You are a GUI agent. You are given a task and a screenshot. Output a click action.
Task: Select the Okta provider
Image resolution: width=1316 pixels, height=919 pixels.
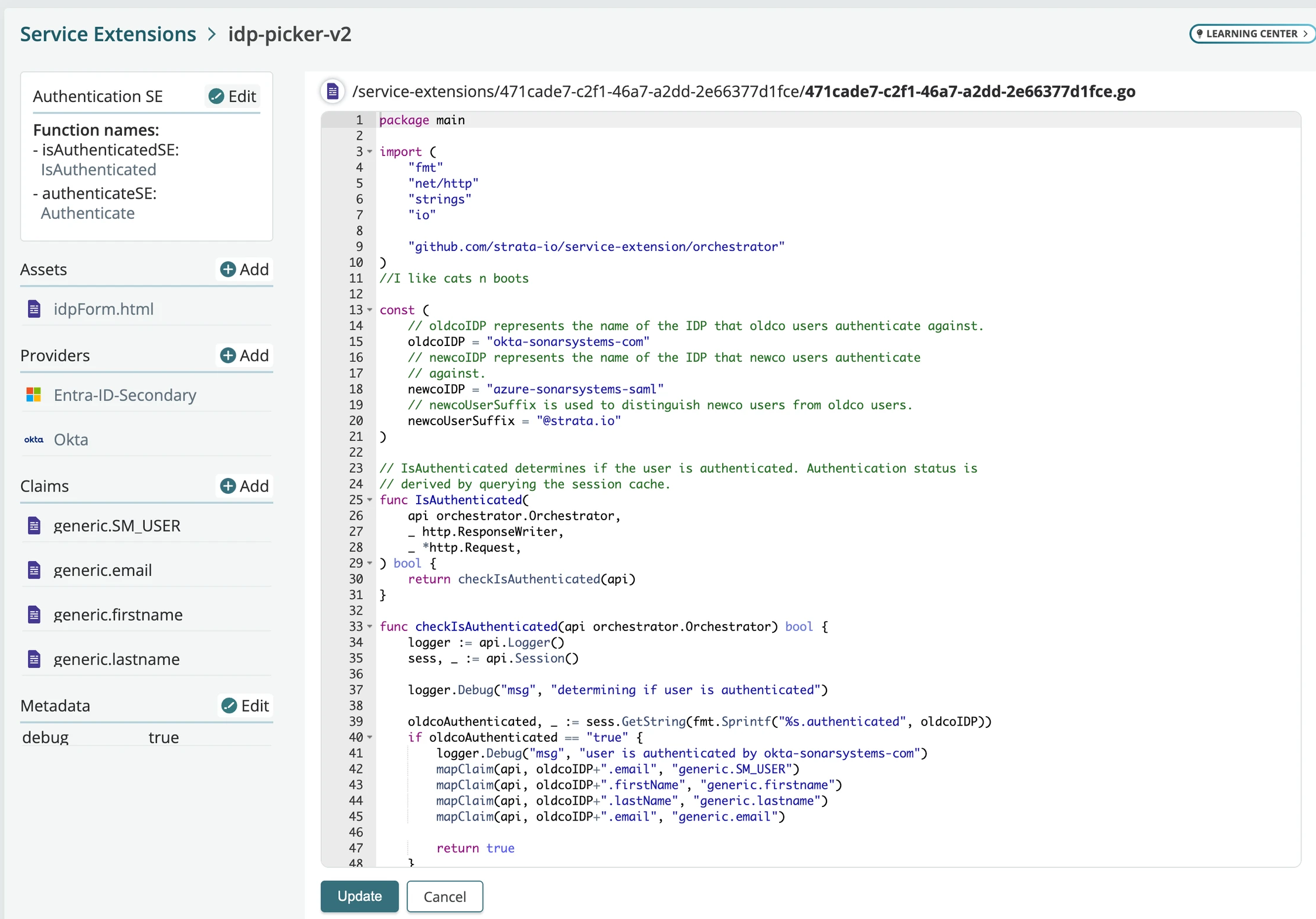[x=71, y=439]
